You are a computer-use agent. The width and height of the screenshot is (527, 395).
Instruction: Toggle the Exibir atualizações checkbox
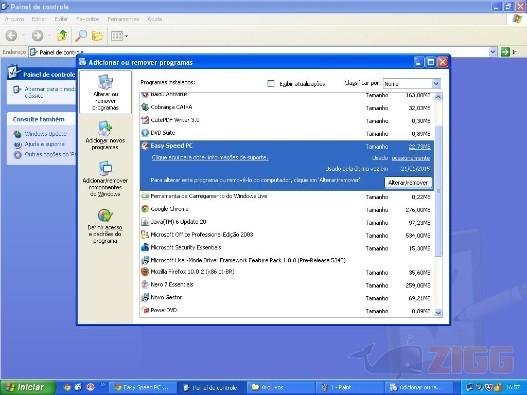point(271,84)
